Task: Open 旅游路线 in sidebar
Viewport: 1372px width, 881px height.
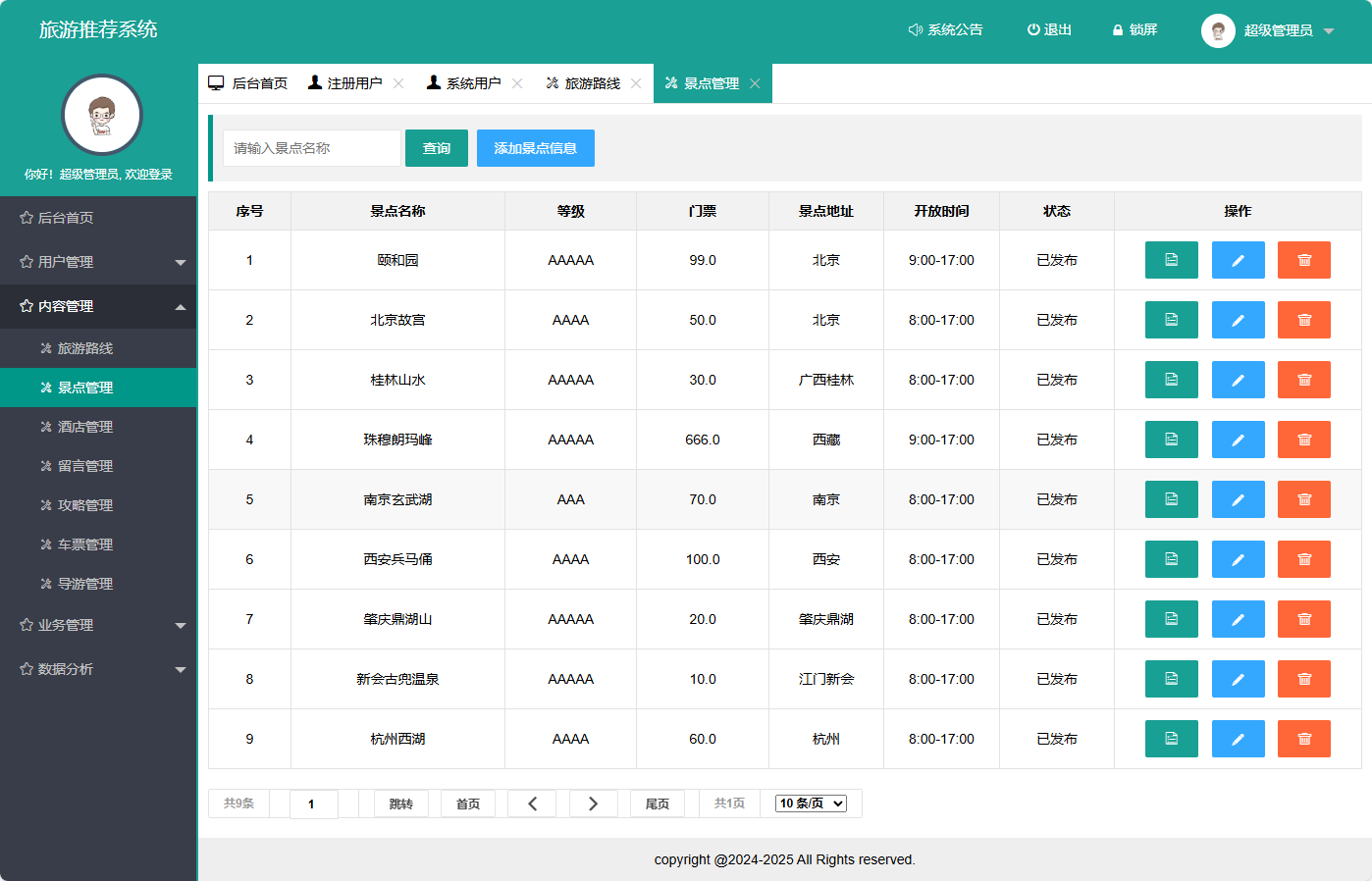Action: [x=98, y=348]
